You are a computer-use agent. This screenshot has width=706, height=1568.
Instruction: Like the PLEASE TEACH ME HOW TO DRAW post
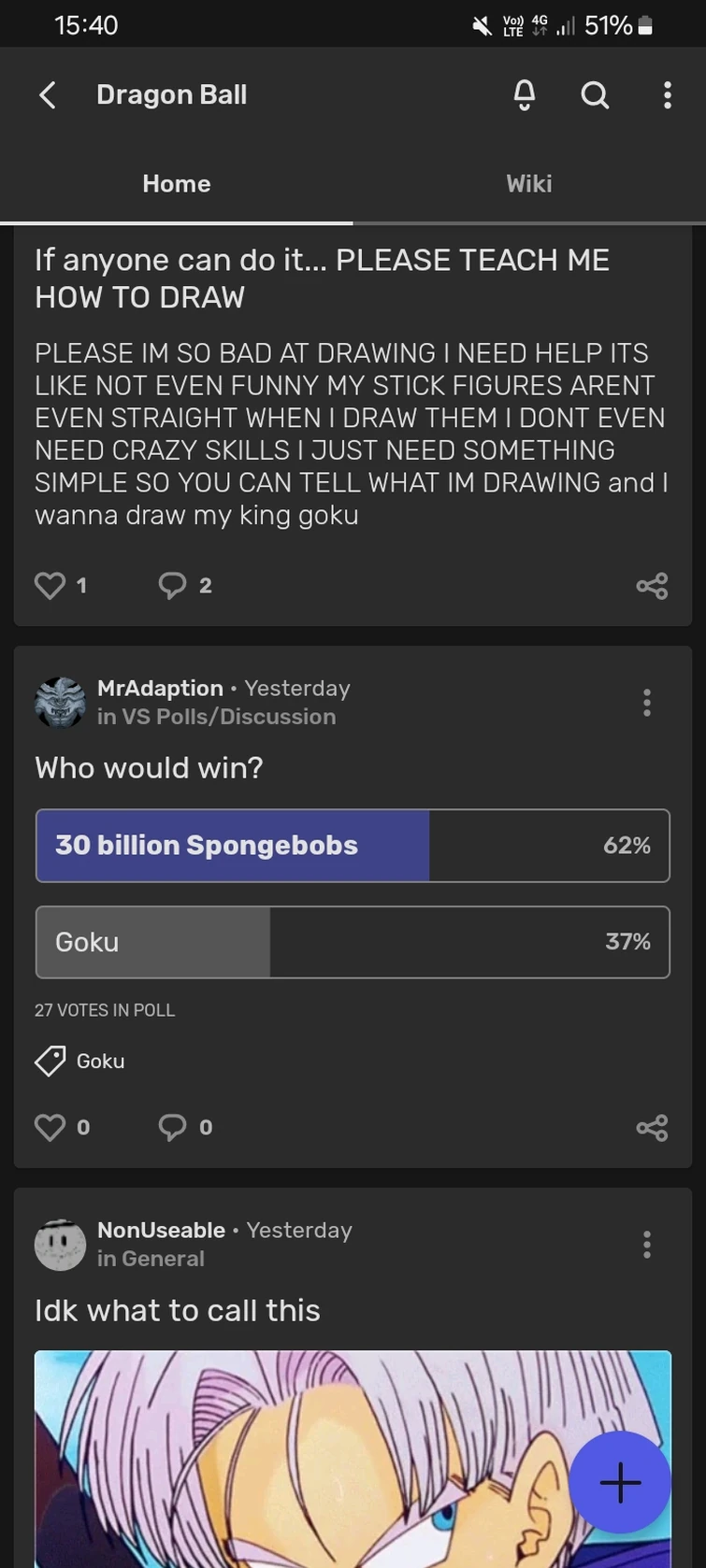[x=50, y=585]
